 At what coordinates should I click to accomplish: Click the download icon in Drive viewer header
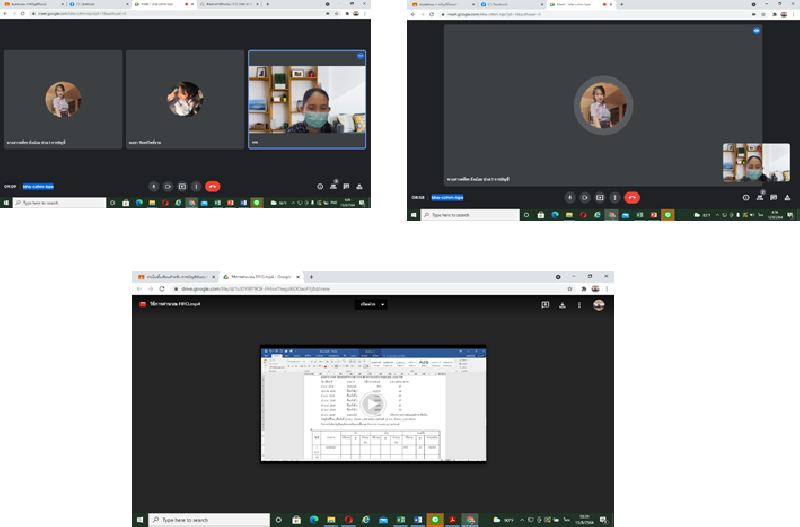click(563, 304)
